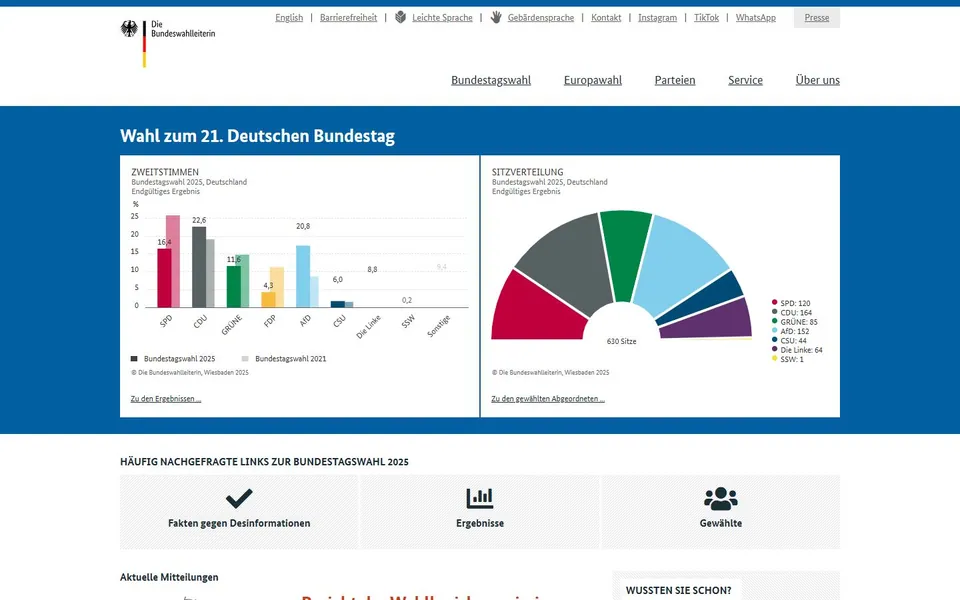Click the ZWEITSTIMMEN chart title
960x600 pixels.
165,172
